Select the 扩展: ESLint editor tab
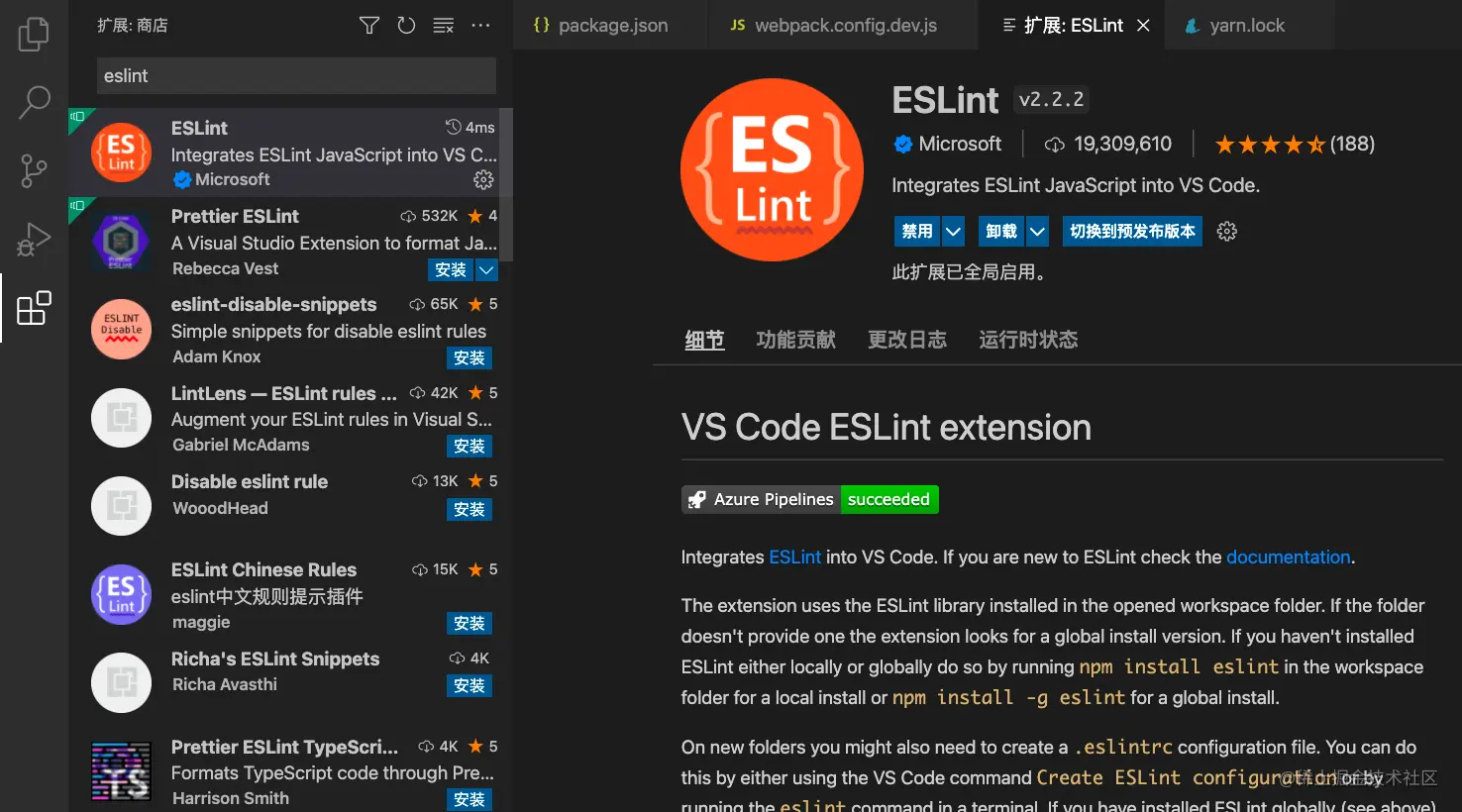 coord(1073,25)
